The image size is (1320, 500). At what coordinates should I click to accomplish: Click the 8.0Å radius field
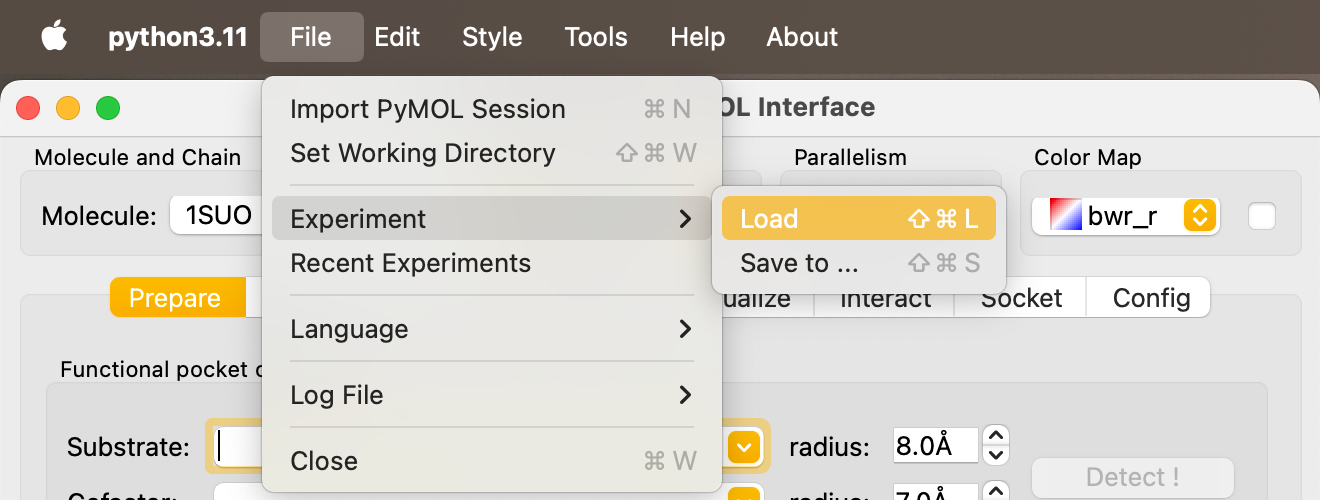click(935, 446)
